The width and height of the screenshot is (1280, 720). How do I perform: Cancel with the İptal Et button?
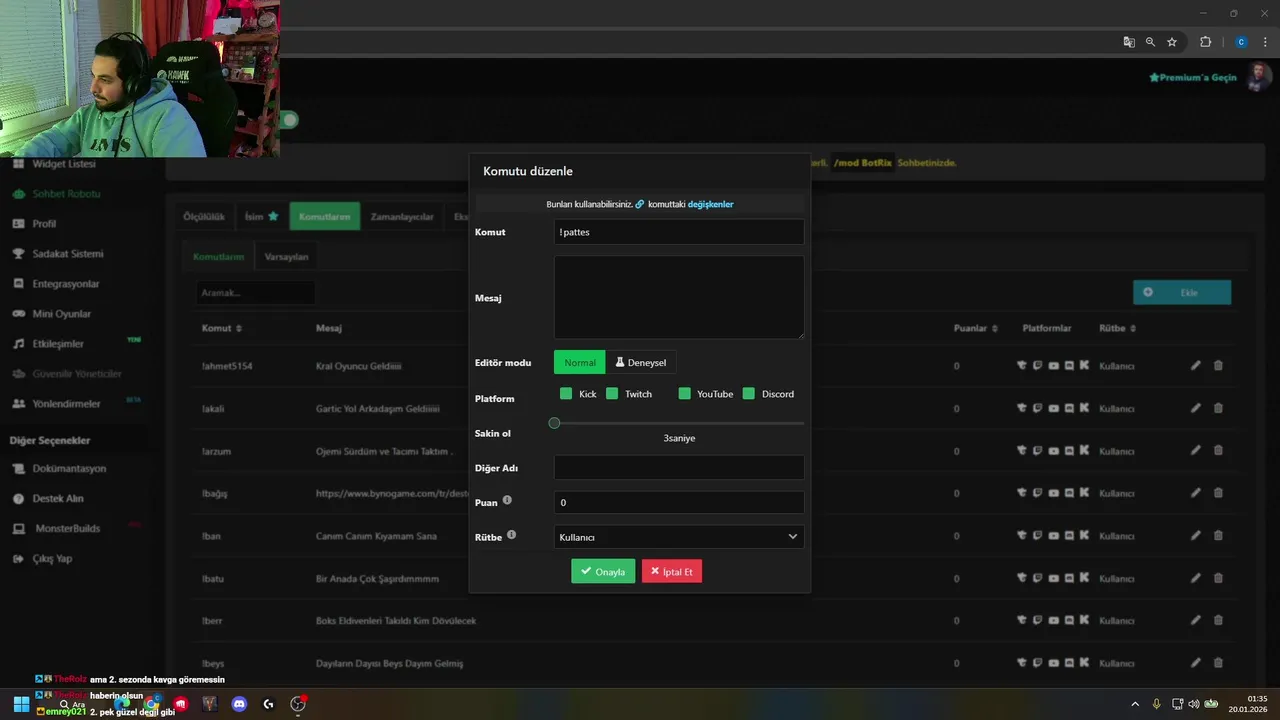(672, 571)
